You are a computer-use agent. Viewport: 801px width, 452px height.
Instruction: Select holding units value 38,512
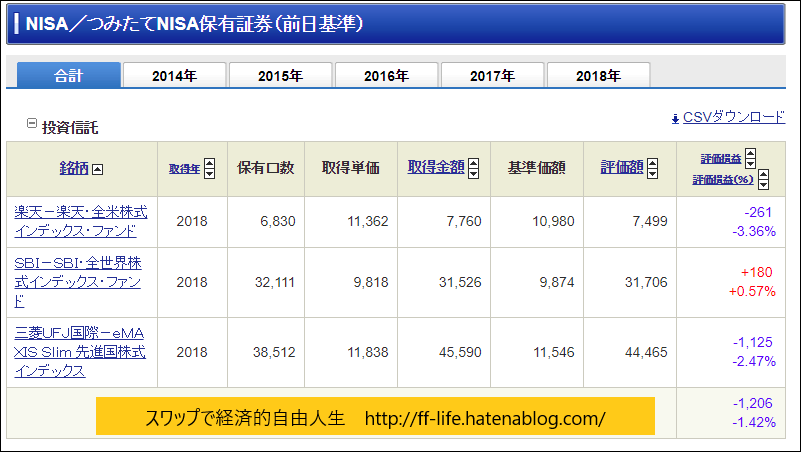[274, 352]
